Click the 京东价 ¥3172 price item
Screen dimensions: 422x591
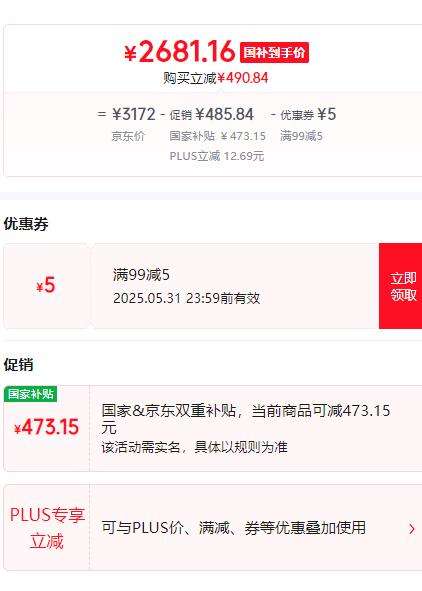click(x=131, y=122)
